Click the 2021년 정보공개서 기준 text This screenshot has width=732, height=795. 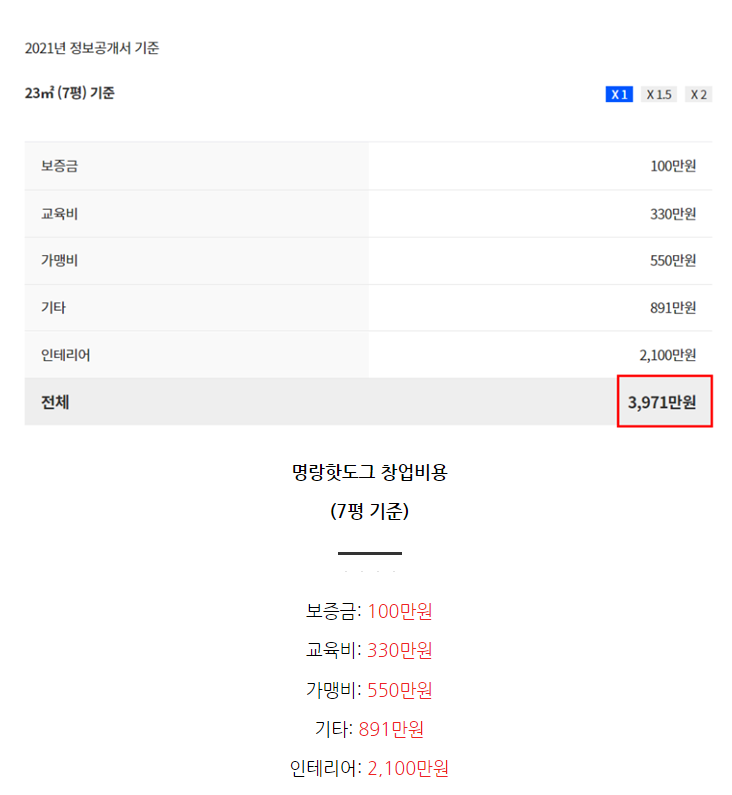(92, 48)
